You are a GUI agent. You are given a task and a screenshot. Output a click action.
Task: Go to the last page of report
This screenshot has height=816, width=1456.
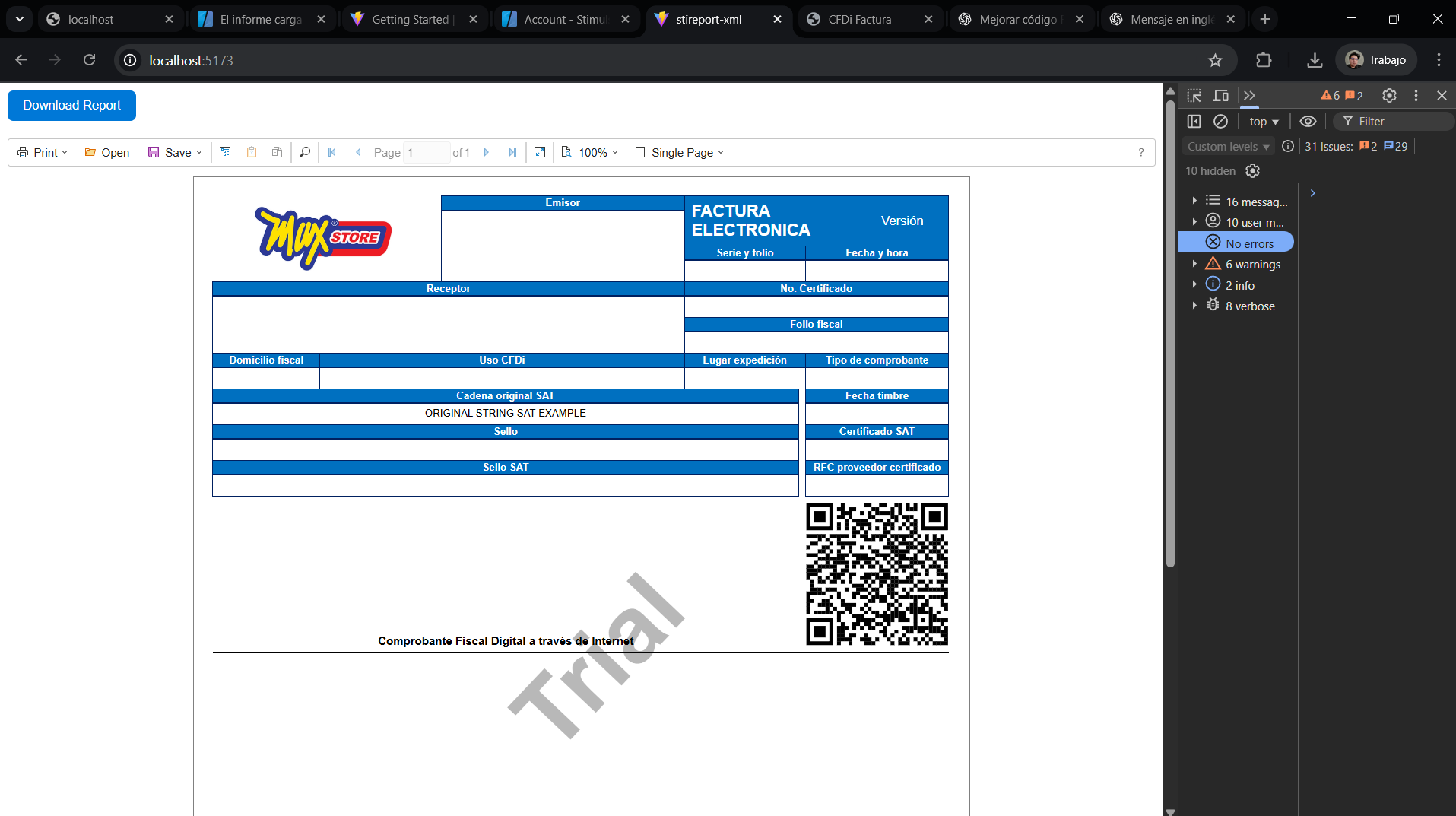tap(513, 153)
